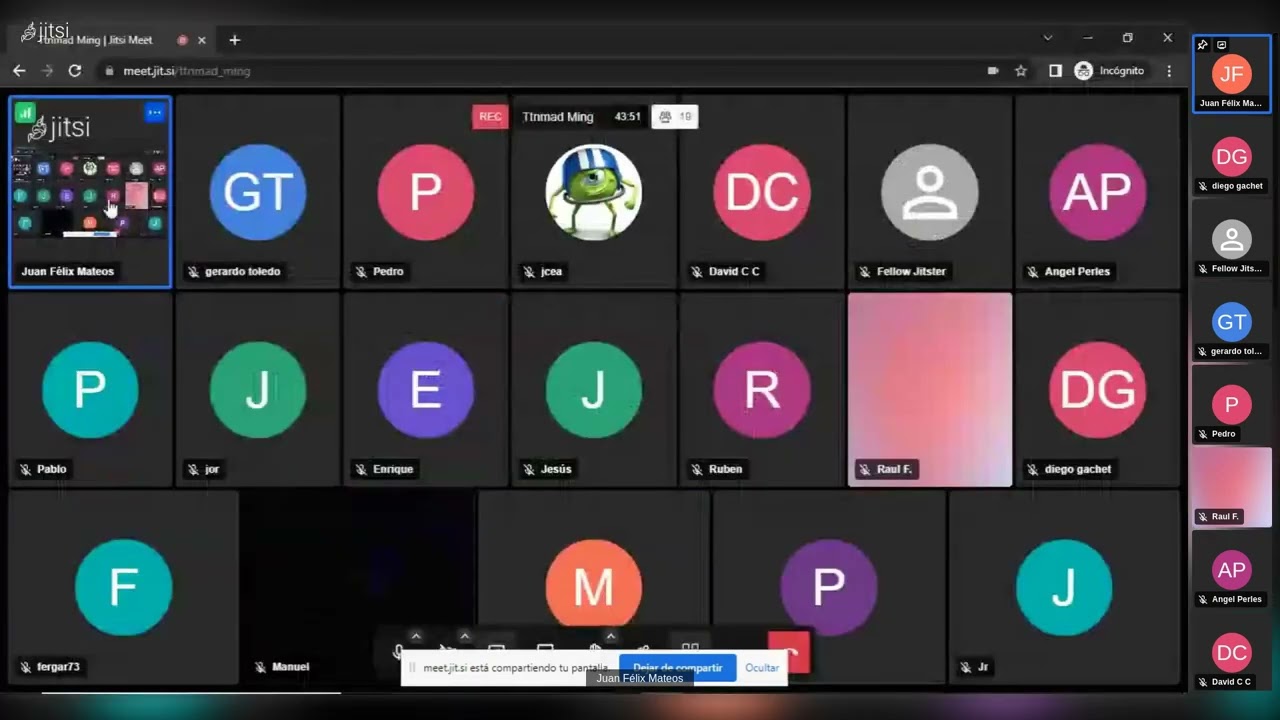Click the muted mic icon beside Manuel
Screen dimensions: 1280x720
[x=260, y=667]
